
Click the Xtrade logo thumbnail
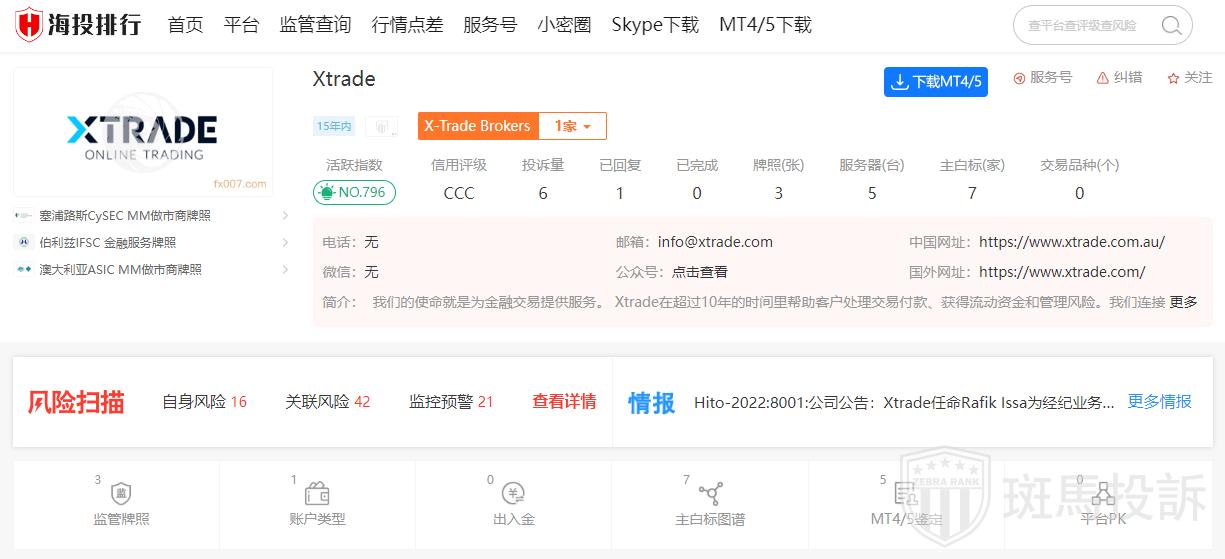point(142,132)
